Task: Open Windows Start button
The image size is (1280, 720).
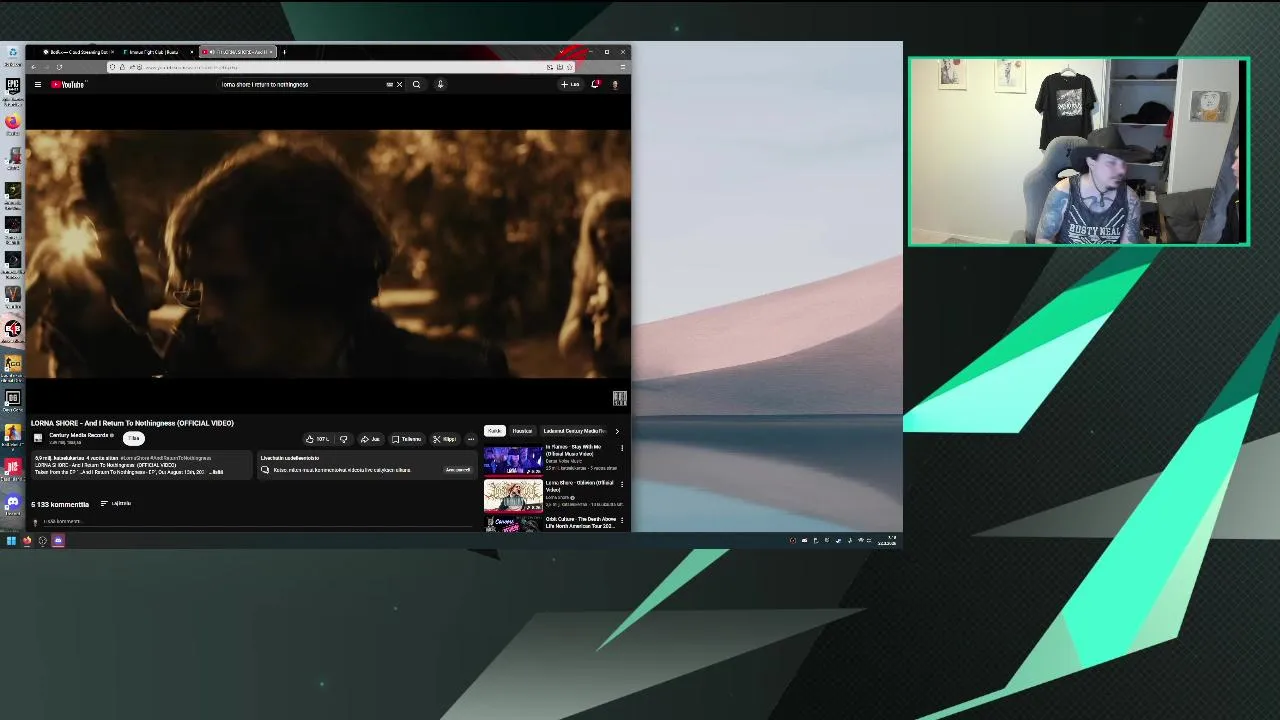Action: coord(11,541)
